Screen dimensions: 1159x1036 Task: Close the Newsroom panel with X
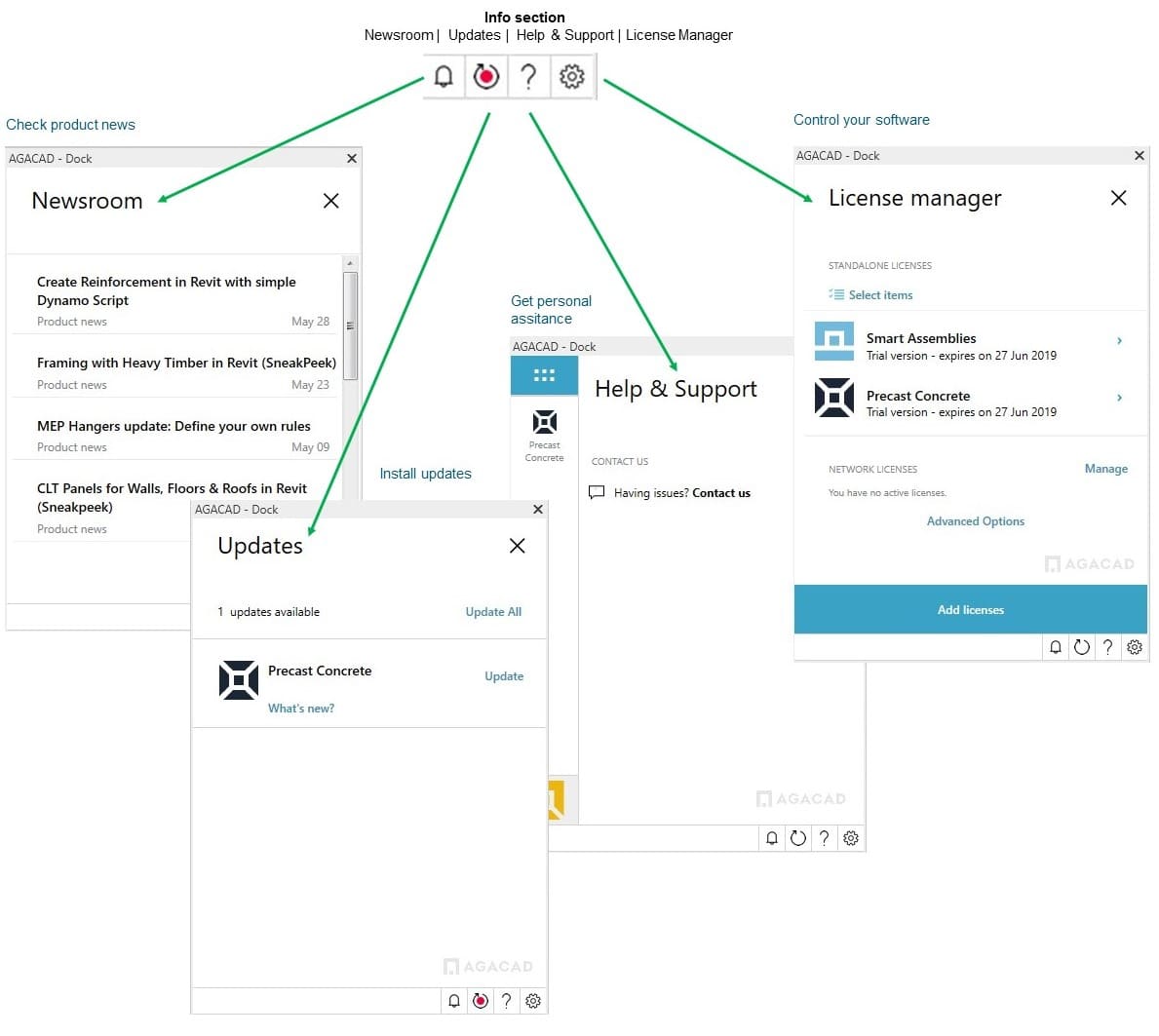(x=331, y=201)
